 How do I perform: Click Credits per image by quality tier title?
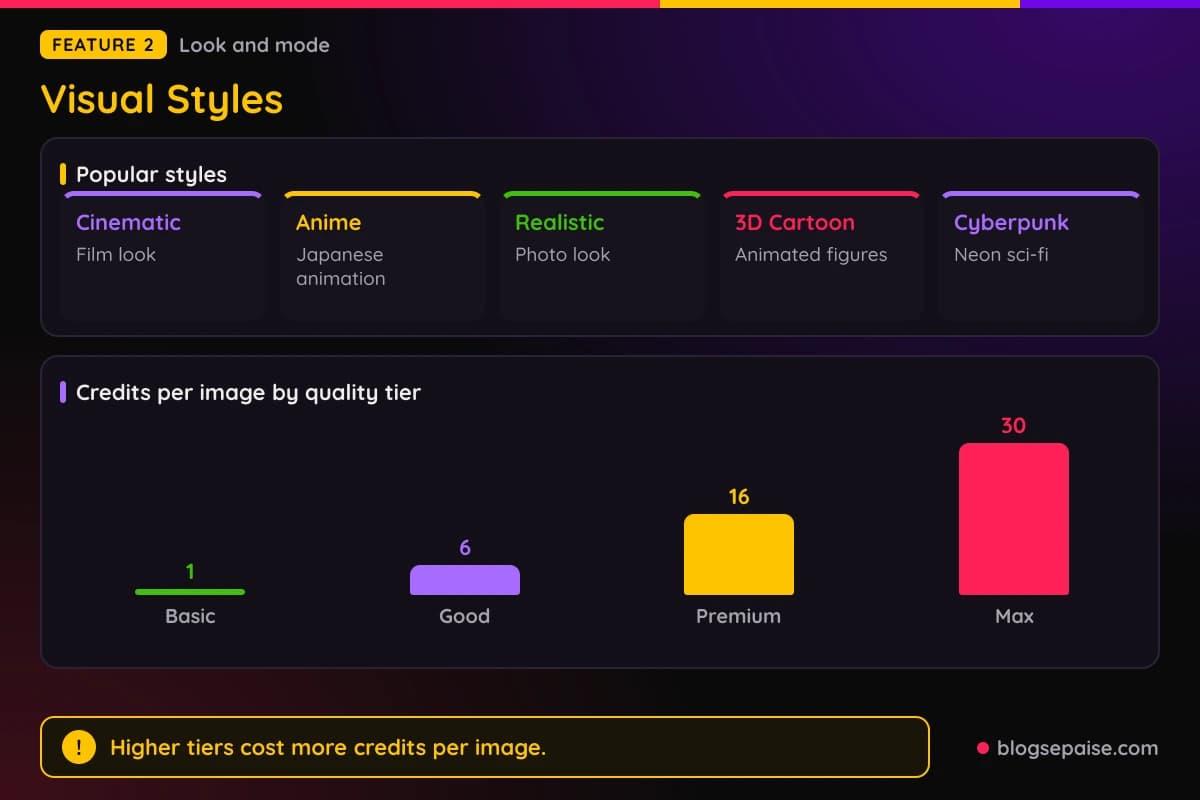tap(248, 392)
